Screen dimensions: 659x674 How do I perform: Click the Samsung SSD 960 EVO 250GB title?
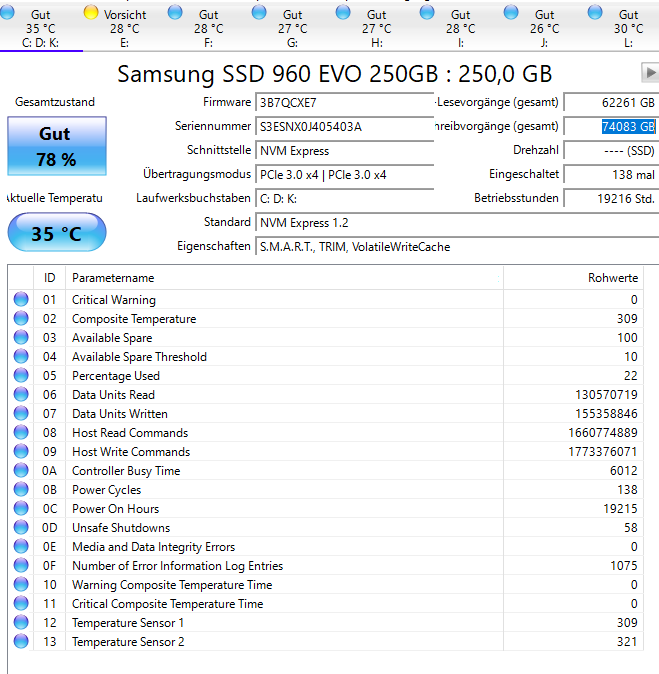[x=334, y=74]
